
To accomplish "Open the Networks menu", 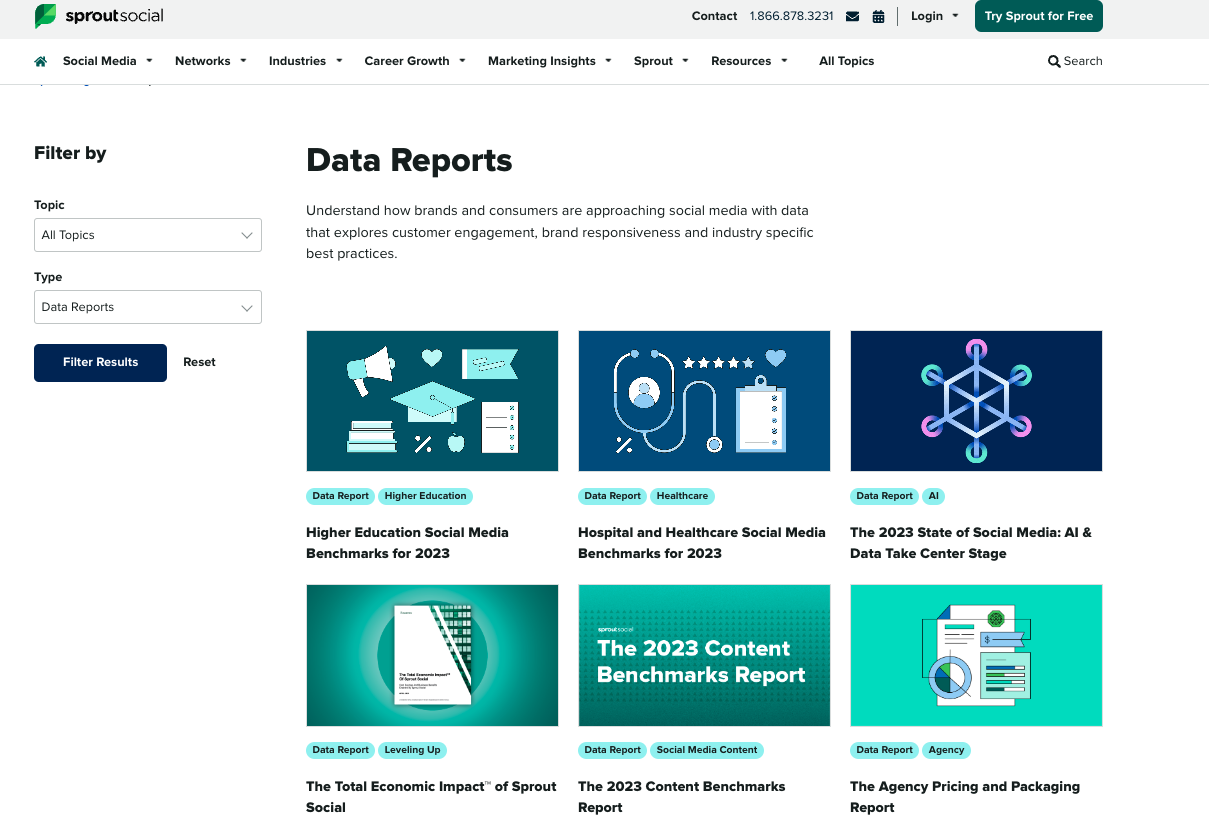I will coord(203,61).
